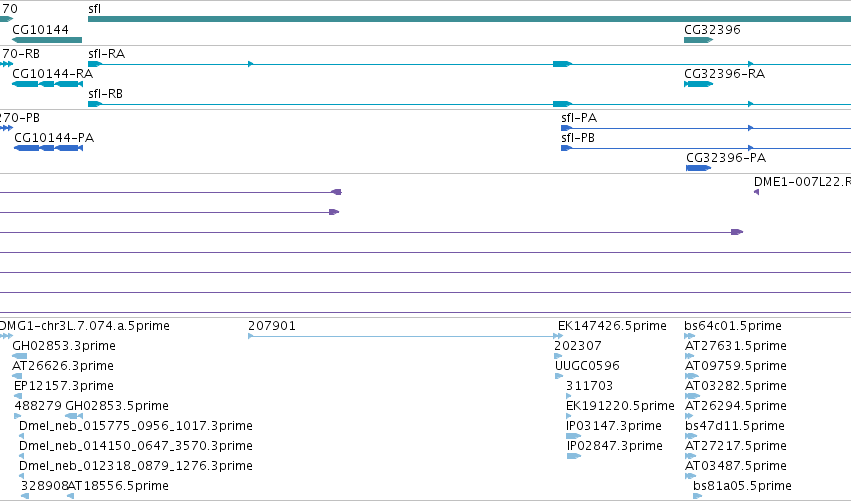
Task: Select the Dmel_neb_012318_0879_1276.3prime EST
Action: 22,476
